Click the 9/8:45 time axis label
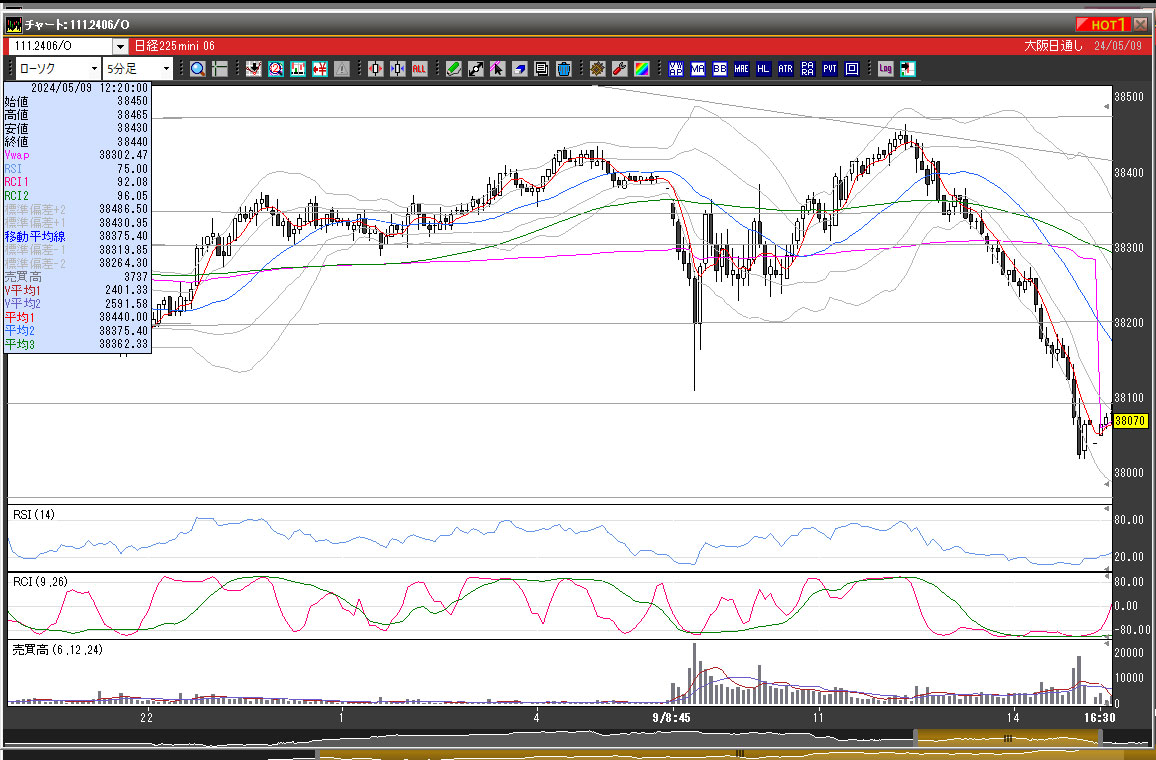Image resolution: width=1156 pixels, height=760 pixels. pos(671,717)
